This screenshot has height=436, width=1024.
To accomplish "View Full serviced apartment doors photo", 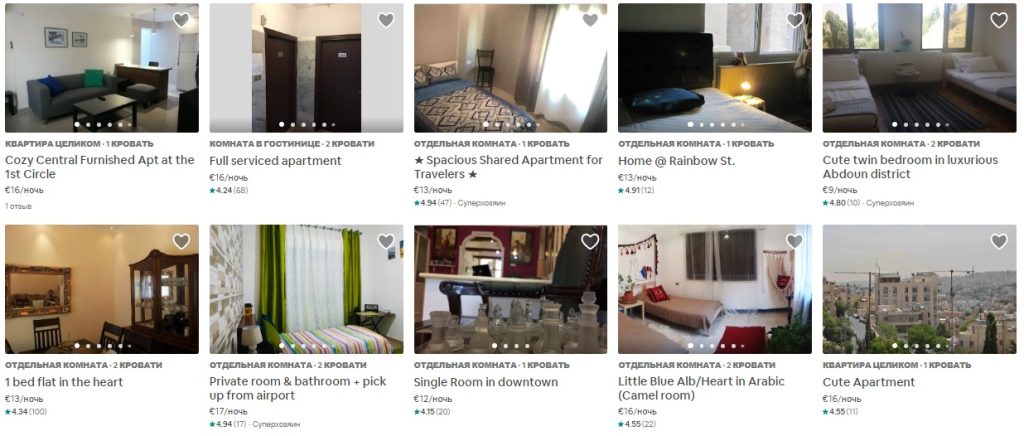I will (306, 68).
